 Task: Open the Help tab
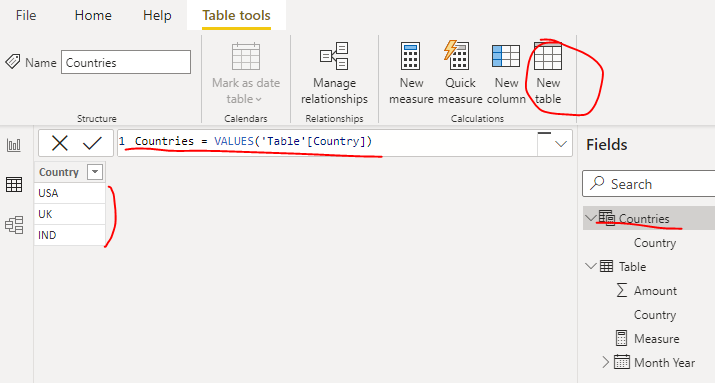[x=157, y=16]
